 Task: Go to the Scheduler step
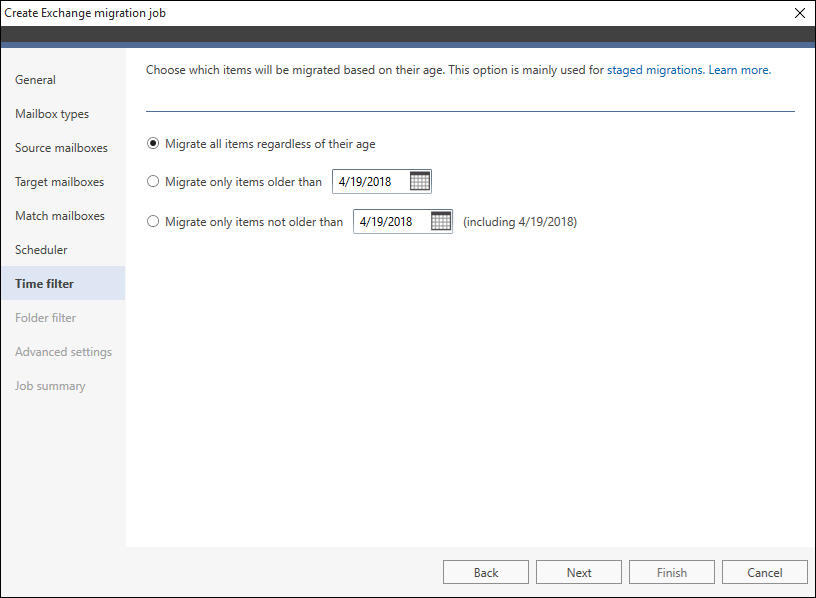click(63, 250)
